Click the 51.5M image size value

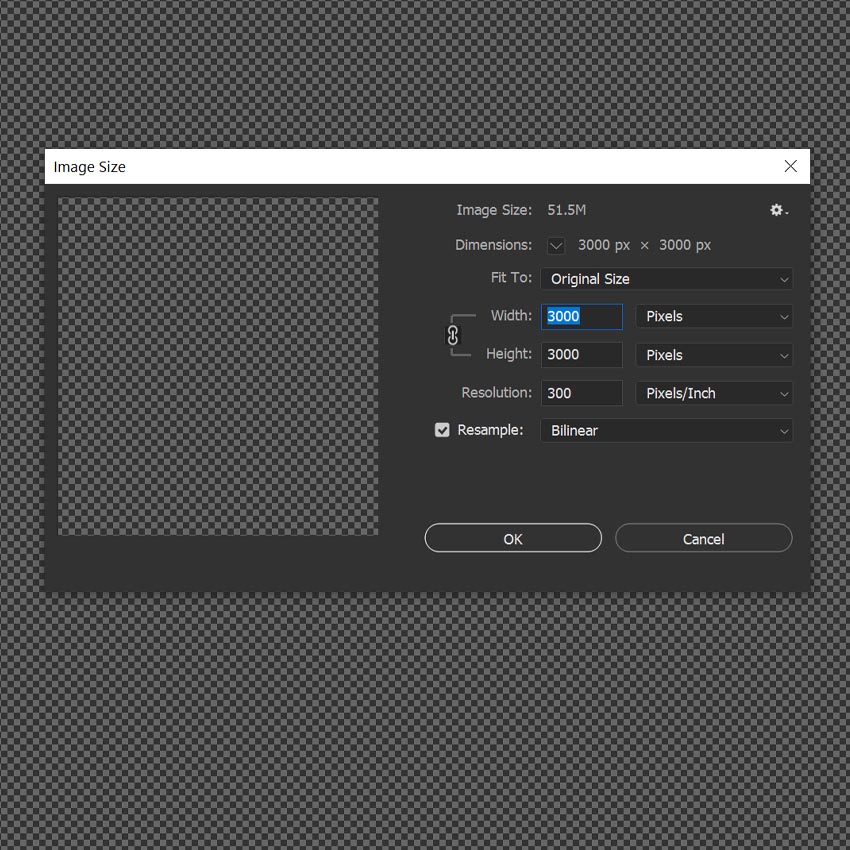[566, 210]
